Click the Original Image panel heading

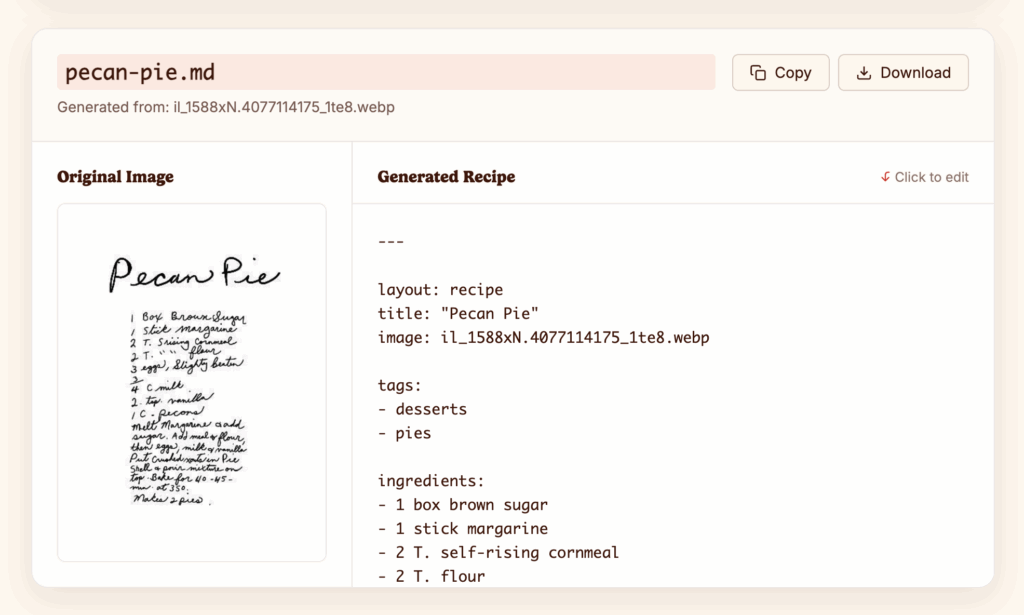[115, 177]
